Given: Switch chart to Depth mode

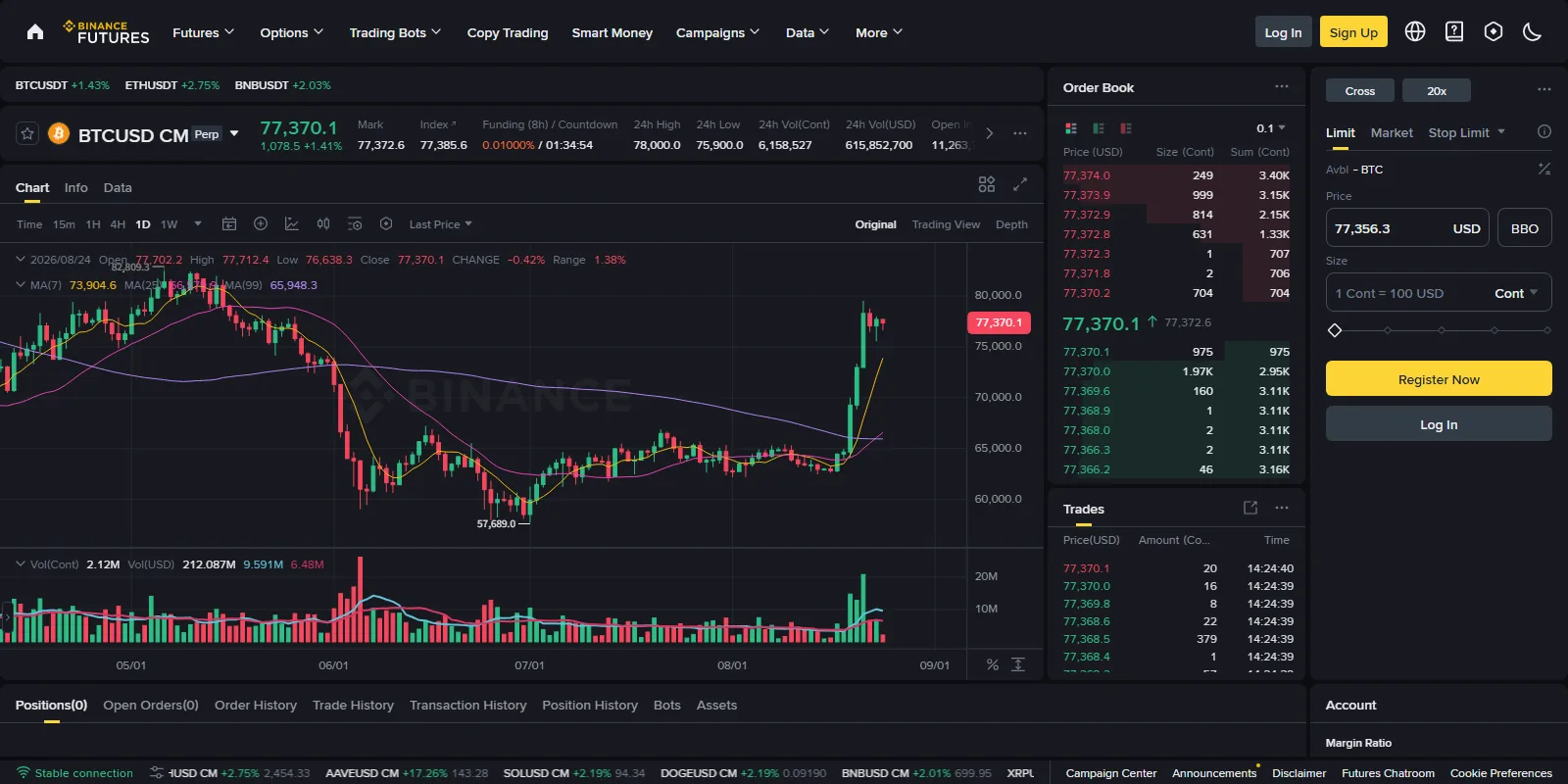Looking at the screenshot, I should 1011,224.
